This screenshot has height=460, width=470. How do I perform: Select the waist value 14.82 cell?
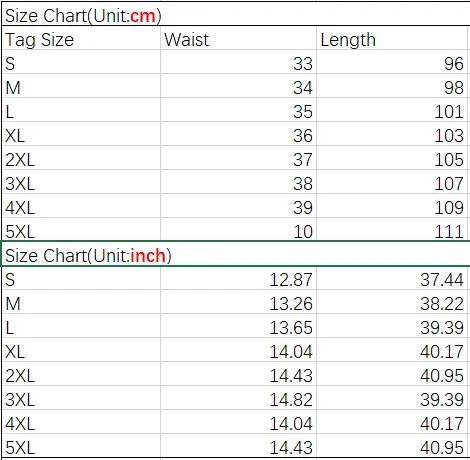pyautogui.click(x=238, y=398)
